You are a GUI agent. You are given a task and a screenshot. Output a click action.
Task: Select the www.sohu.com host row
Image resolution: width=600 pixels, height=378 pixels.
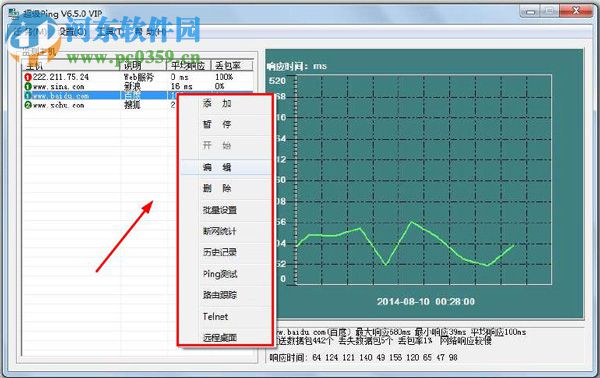pyautogui.click(x=99, y=105)
